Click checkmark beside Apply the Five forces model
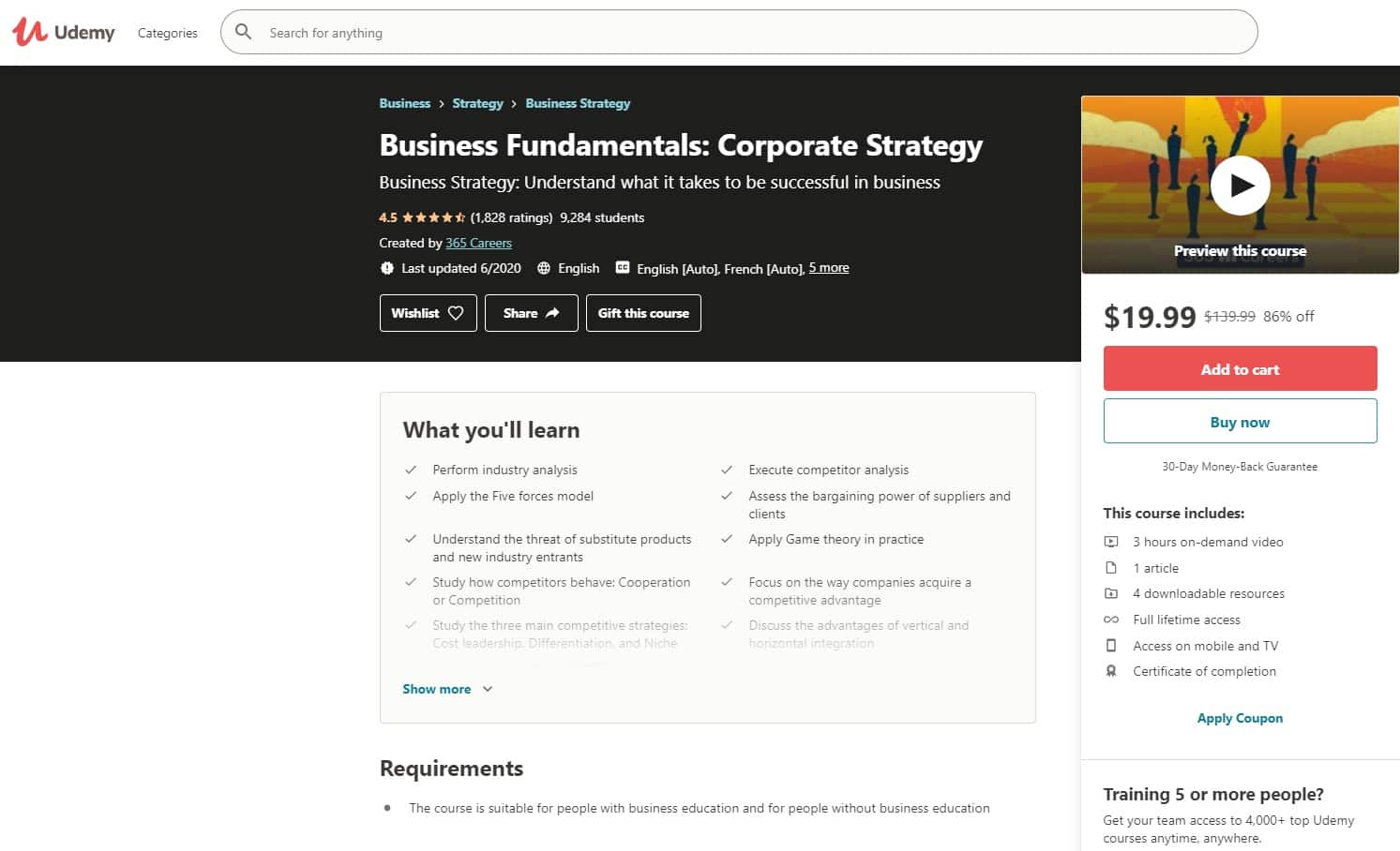 pyautogui.click(x=411, y=496)
